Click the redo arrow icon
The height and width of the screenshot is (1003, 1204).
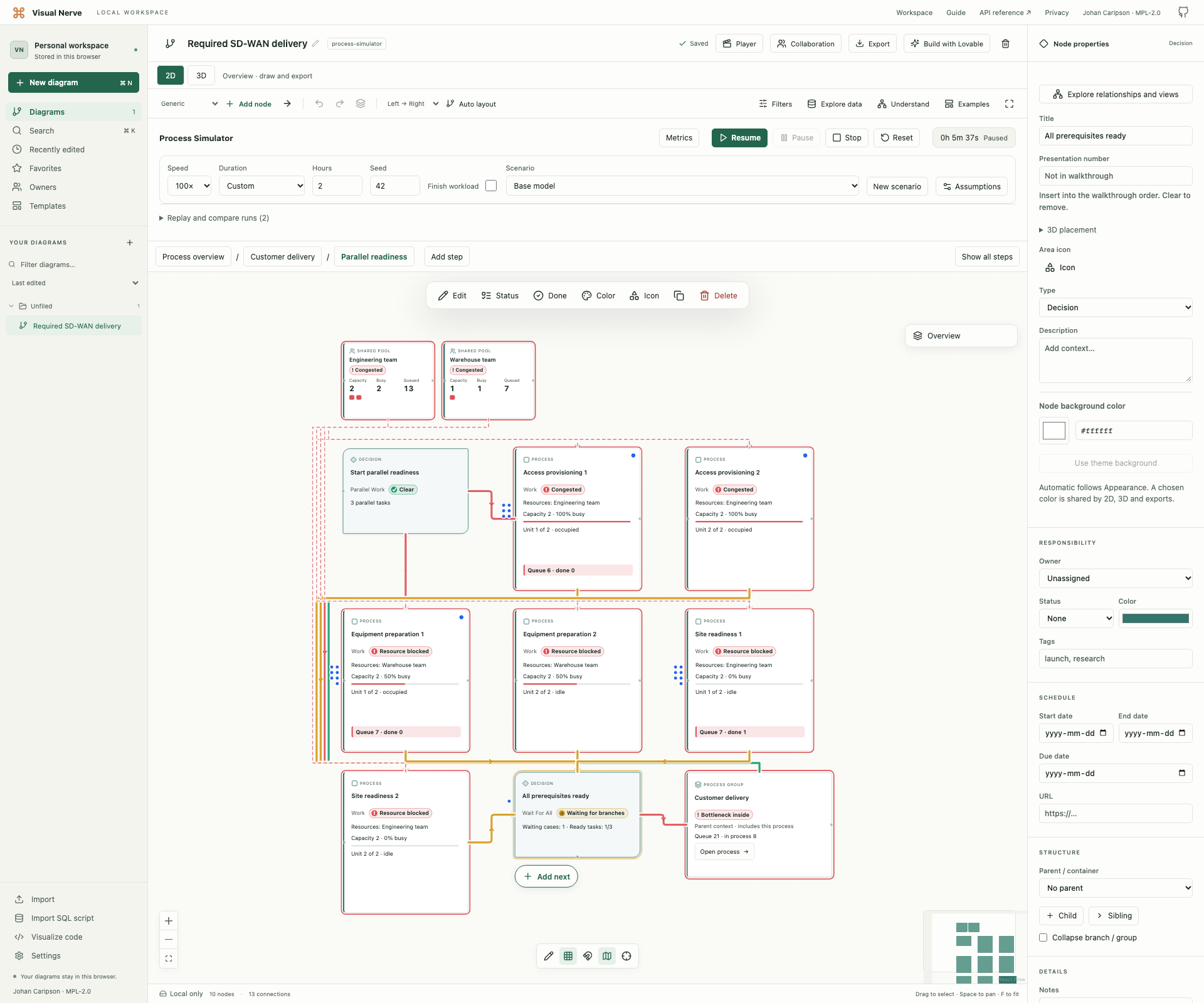pyautogui.click(x=340, y=103)
